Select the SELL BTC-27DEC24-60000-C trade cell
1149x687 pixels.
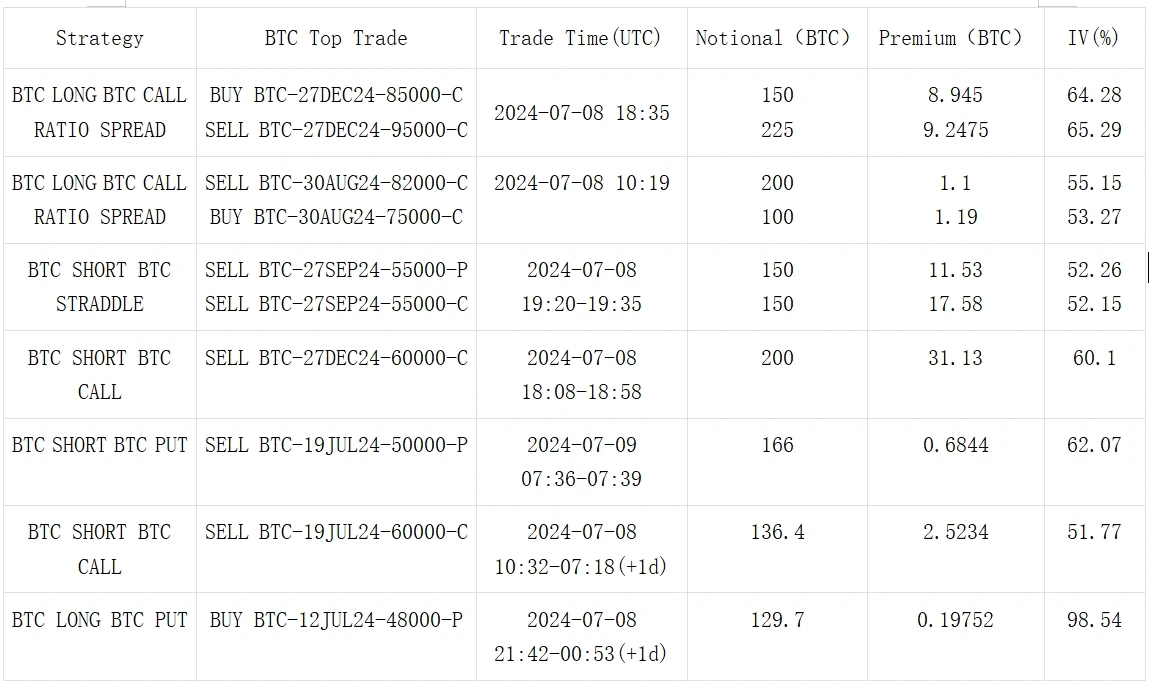[336, 358]
